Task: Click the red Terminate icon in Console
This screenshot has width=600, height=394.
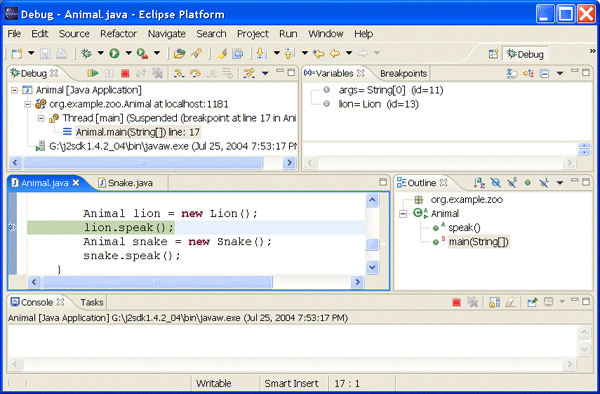Action: coord(456,303)
